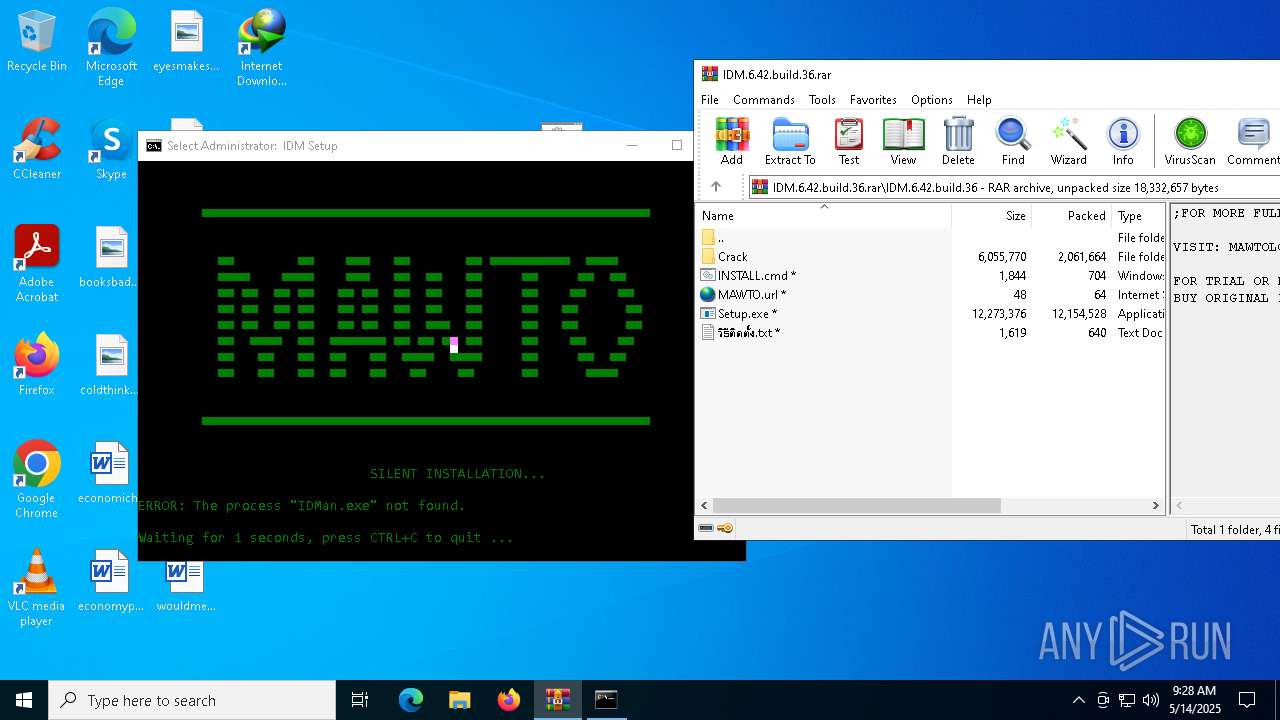Image resolution: width=1280 pixels, height=720 pixels.
Task: Switch to the command prompt taskbar icon
Action: (606, 700)
